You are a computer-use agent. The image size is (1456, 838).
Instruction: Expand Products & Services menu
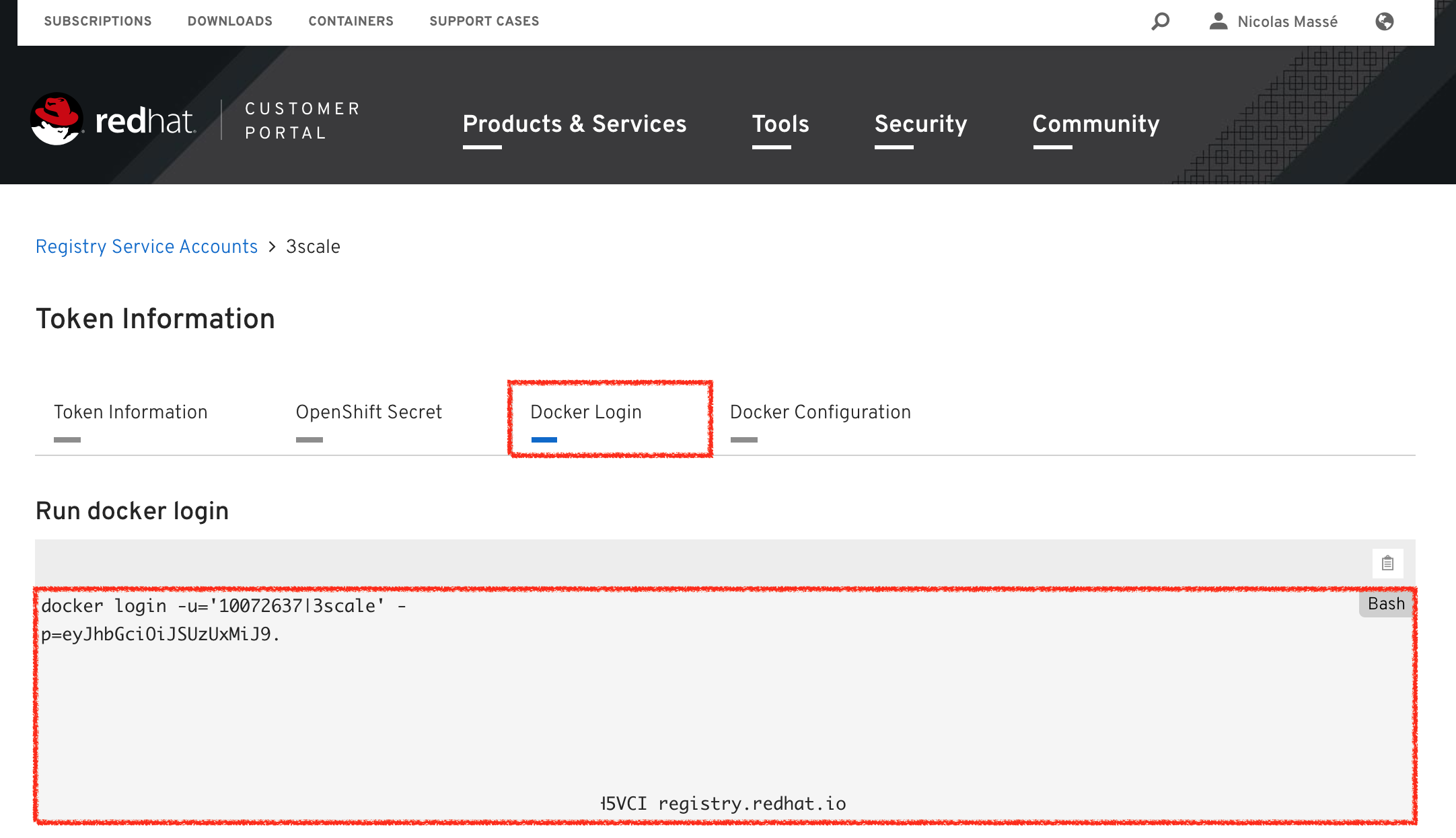tap(574, 124)
